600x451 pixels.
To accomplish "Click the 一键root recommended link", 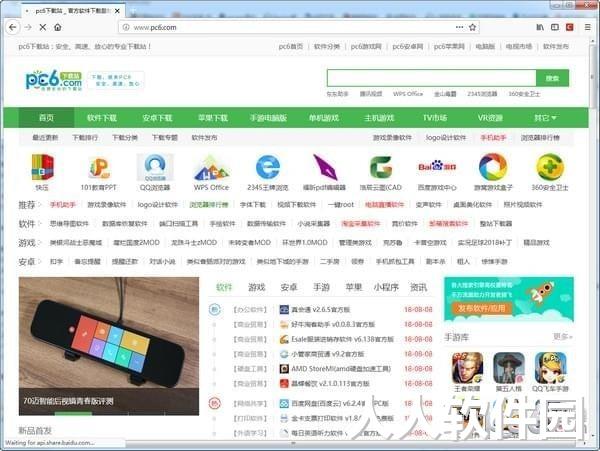I will [341, 205].
